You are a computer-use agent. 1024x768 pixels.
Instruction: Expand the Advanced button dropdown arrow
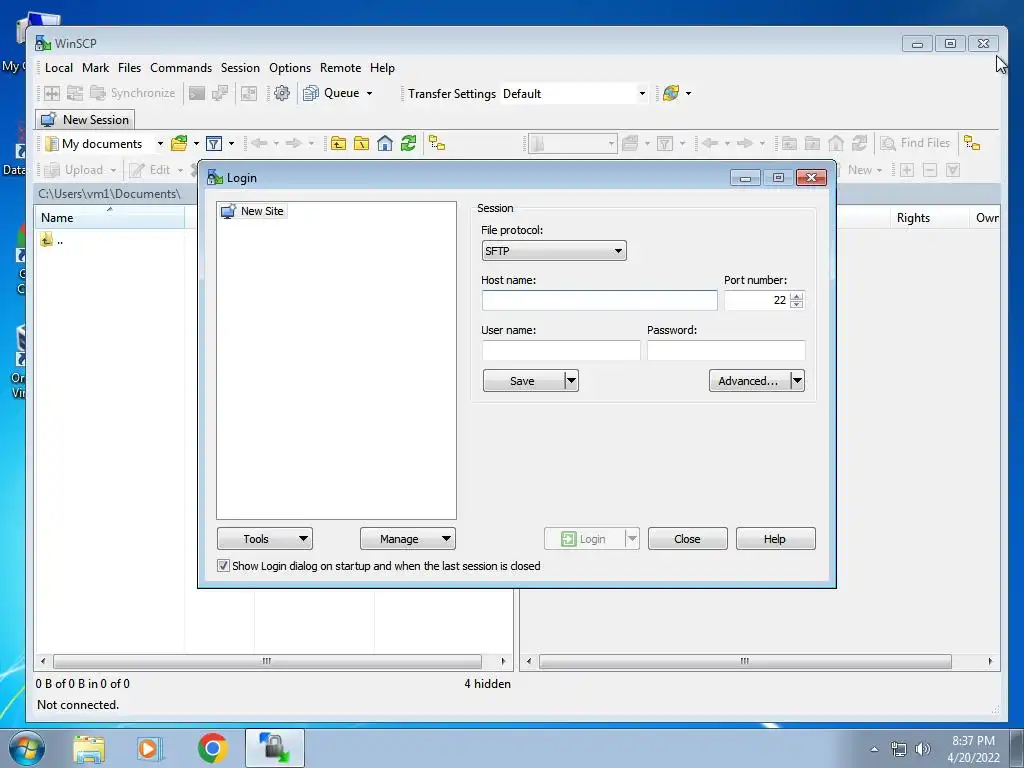click(x=797, y=381)
